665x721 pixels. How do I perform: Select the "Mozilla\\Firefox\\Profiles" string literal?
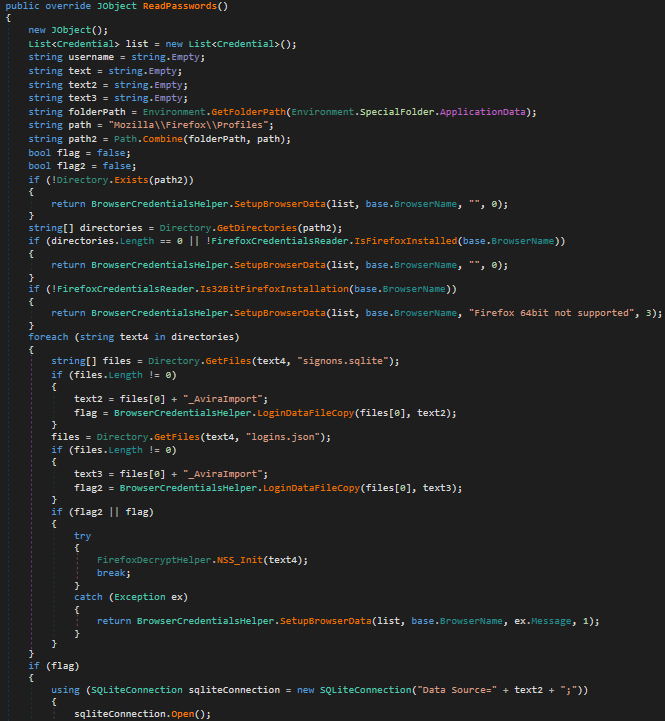pyautogui.click(x=191, y=125)
